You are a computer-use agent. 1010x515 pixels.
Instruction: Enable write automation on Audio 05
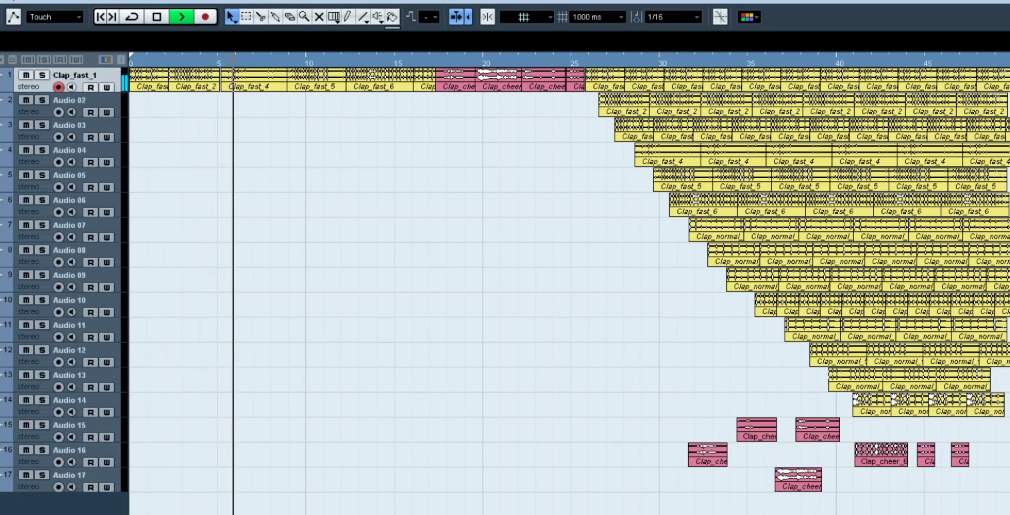coord(106,187)
